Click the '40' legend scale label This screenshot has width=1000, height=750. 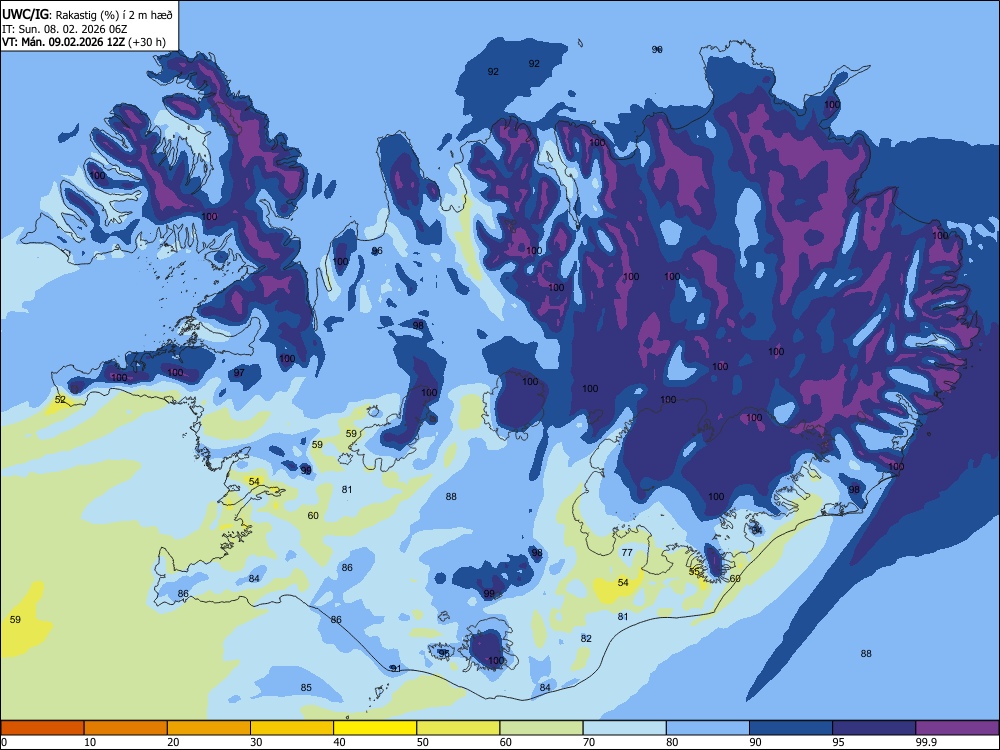pyautogui.click(x=340, y=742)
